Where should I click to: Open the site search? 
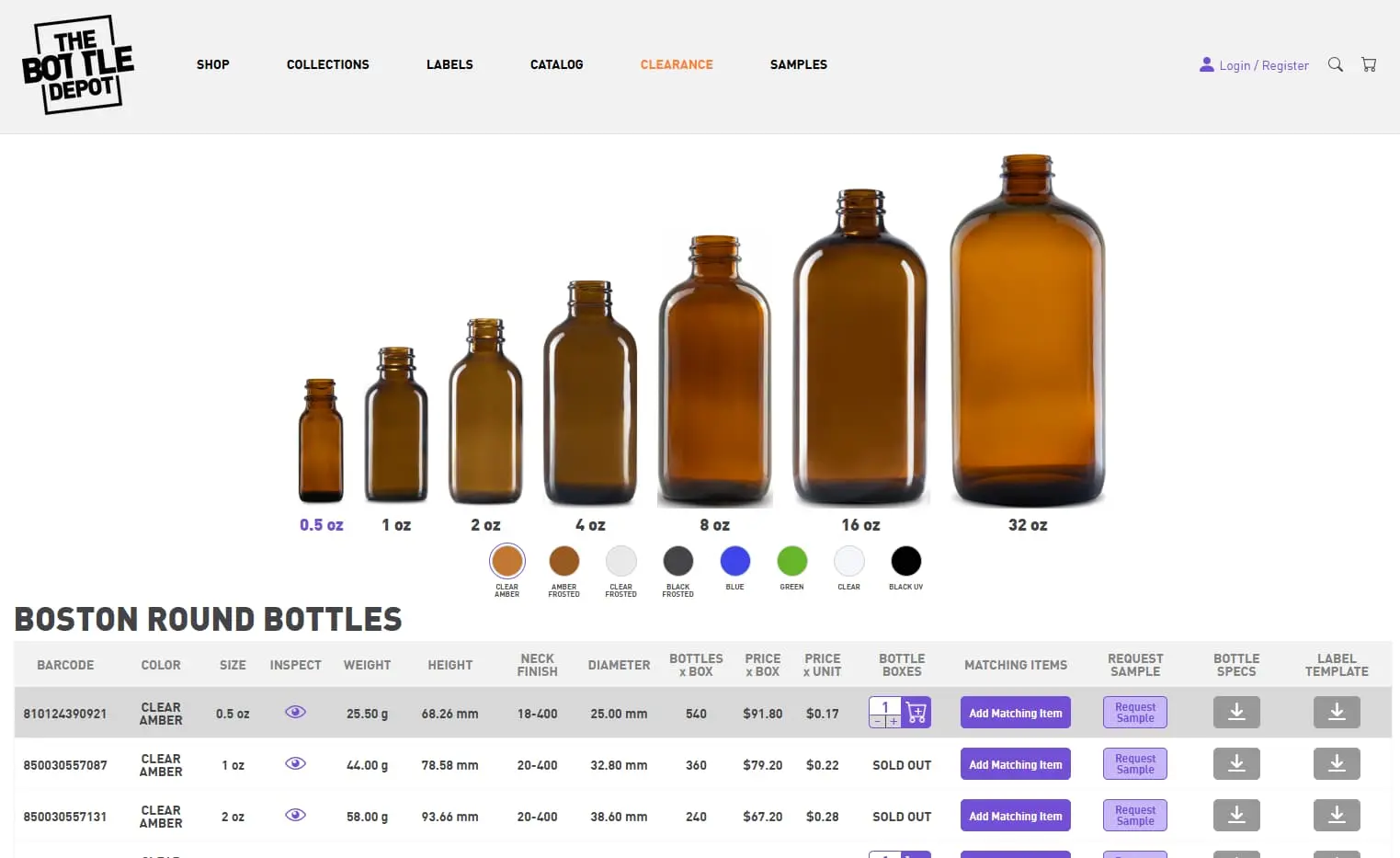coord(1335,64)
